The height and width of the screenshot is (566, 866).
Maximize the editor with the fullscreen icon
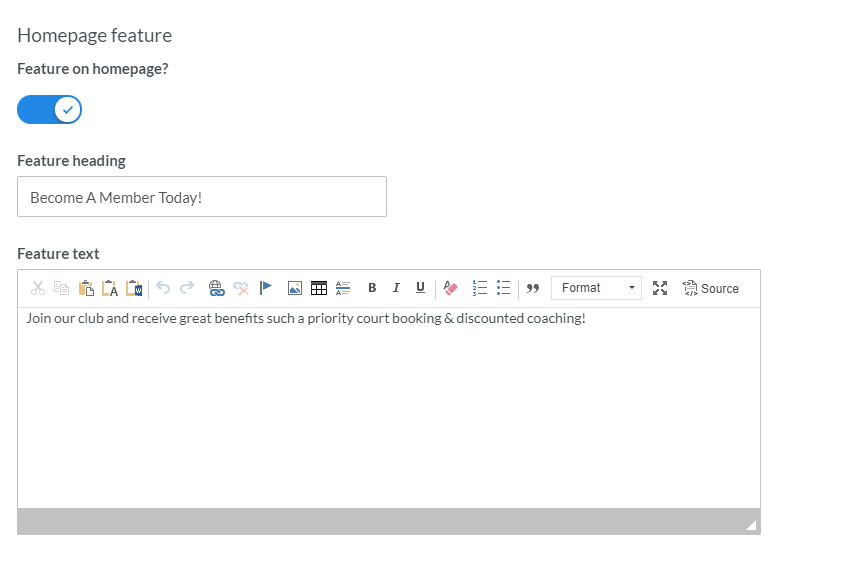coord(660,288)
